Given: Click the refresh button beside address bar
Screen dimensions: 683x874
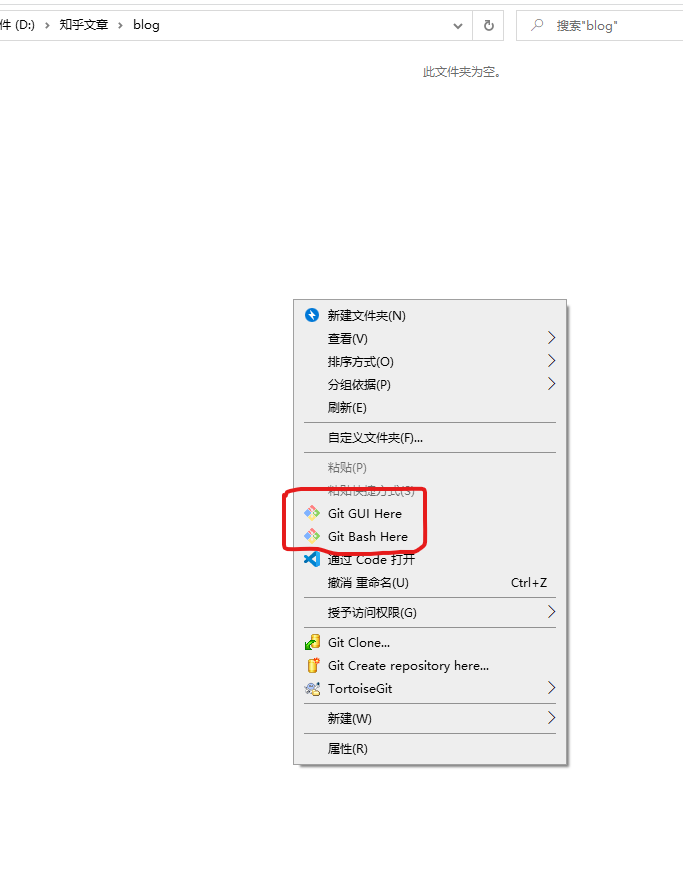Looking at the screenshot, I should [x=488, y=25].
